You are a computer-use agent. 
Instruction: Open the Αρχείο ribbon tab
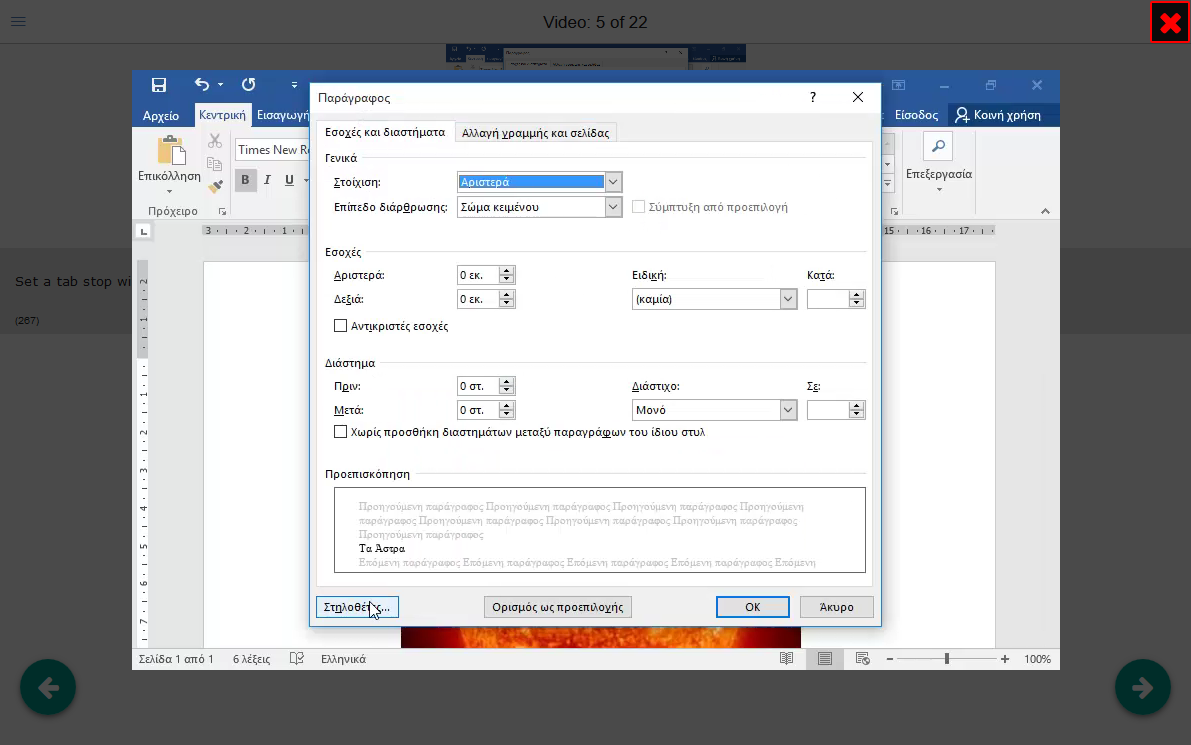[160, 115]
